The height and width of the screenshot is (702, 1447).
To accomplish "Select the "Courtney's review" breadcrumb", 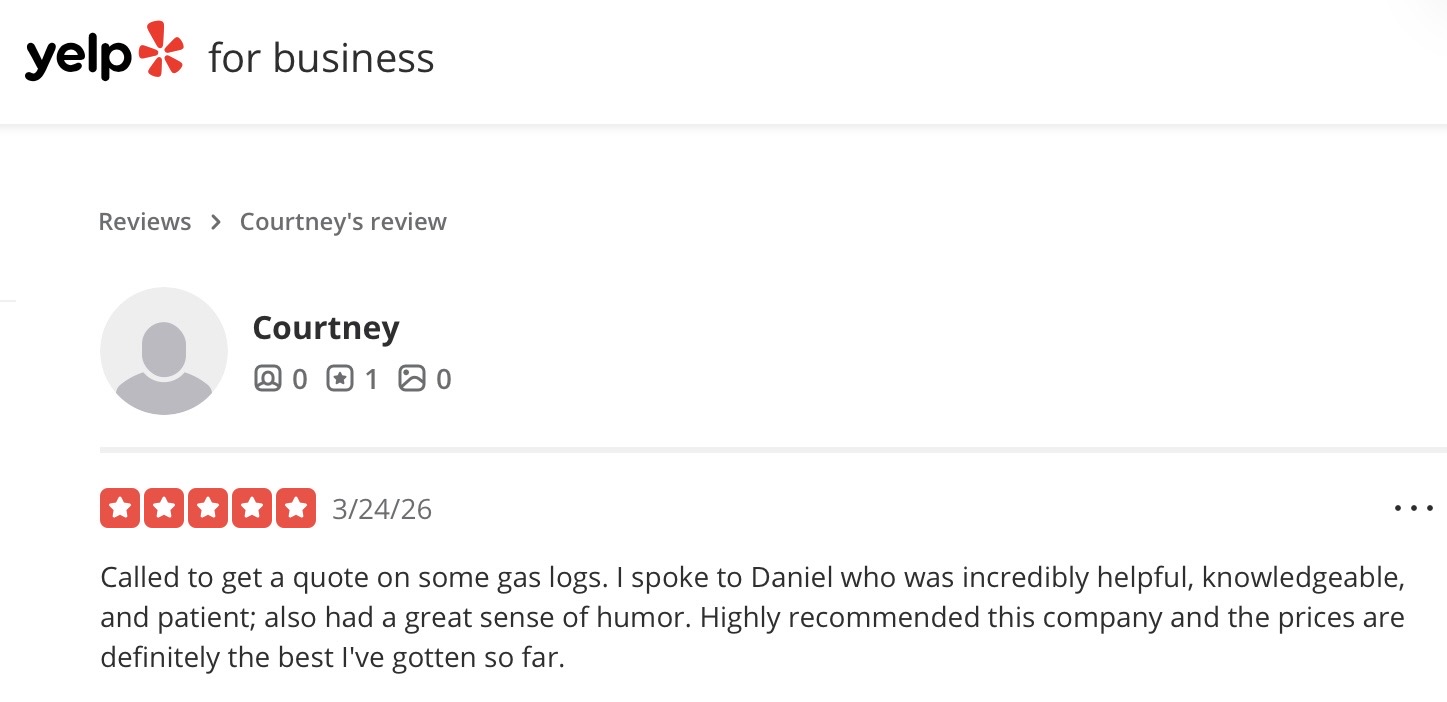I will 343,221.
